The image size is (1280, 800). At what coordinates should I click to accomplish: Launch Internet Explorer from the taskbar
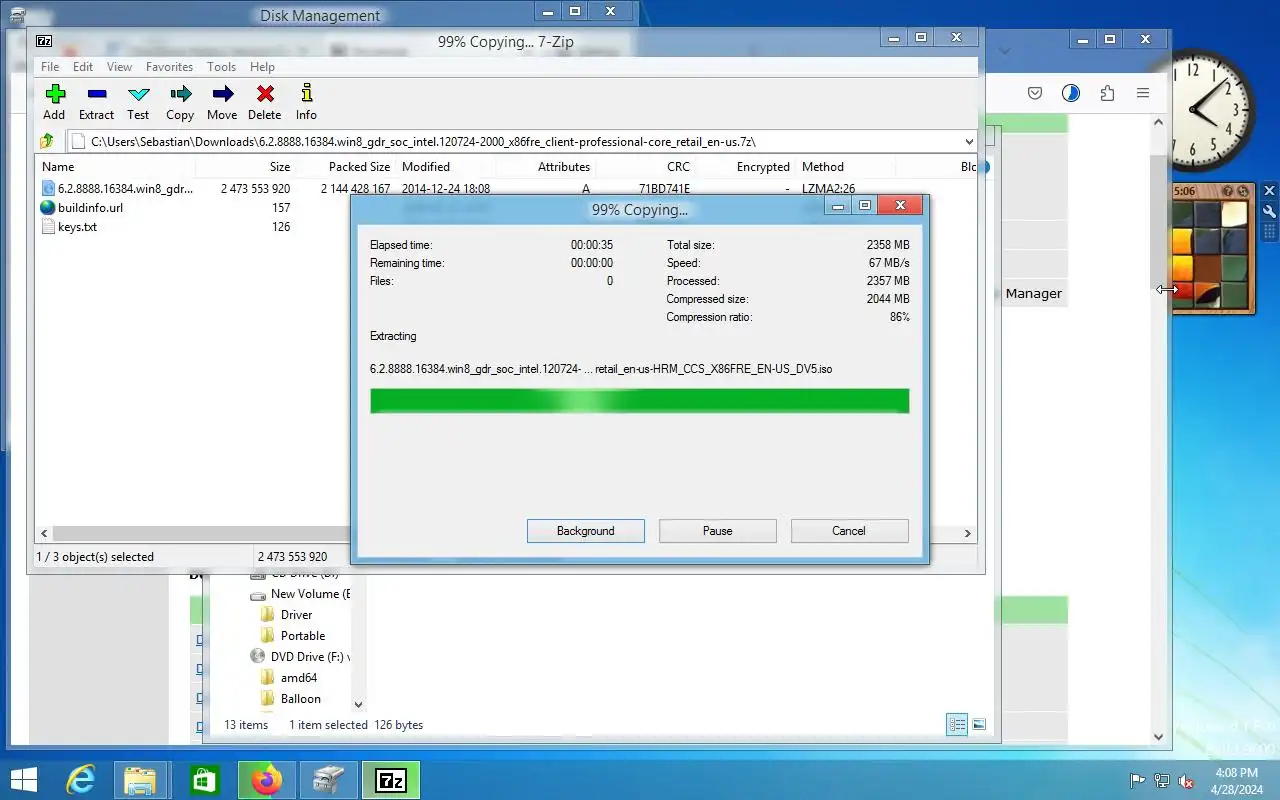(x=82, y=780)
